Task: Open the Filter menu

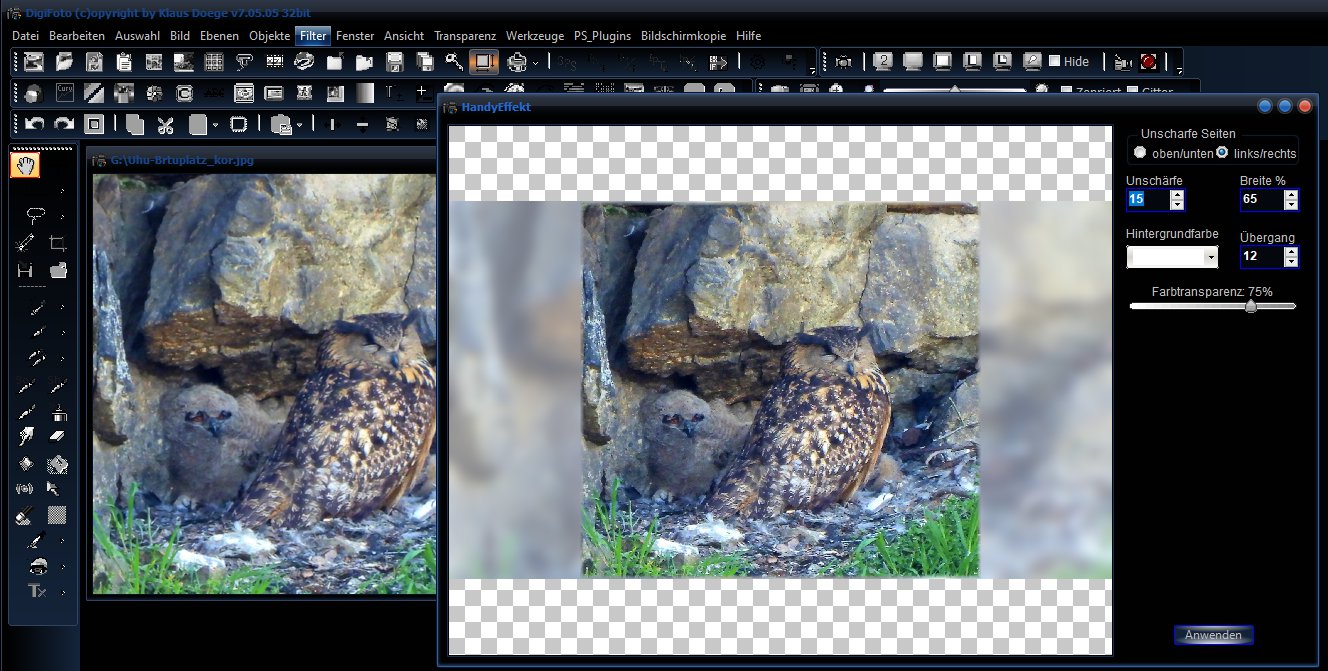Action: click(312, 35)
